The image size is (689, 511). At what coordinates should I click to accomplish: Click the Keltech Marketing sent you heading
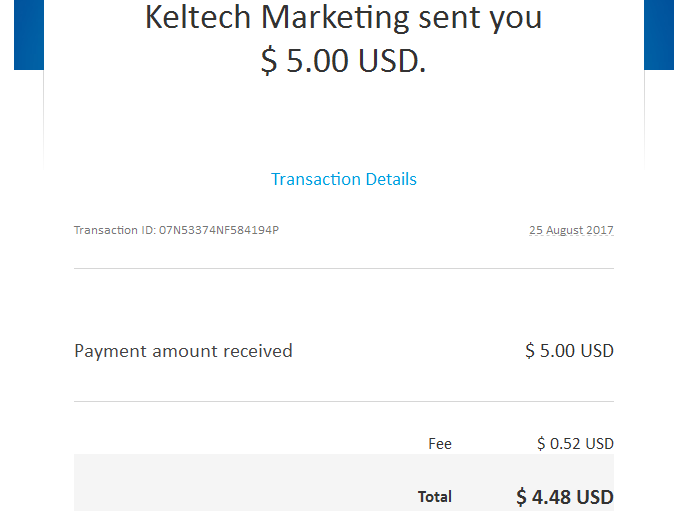[344, 18]
